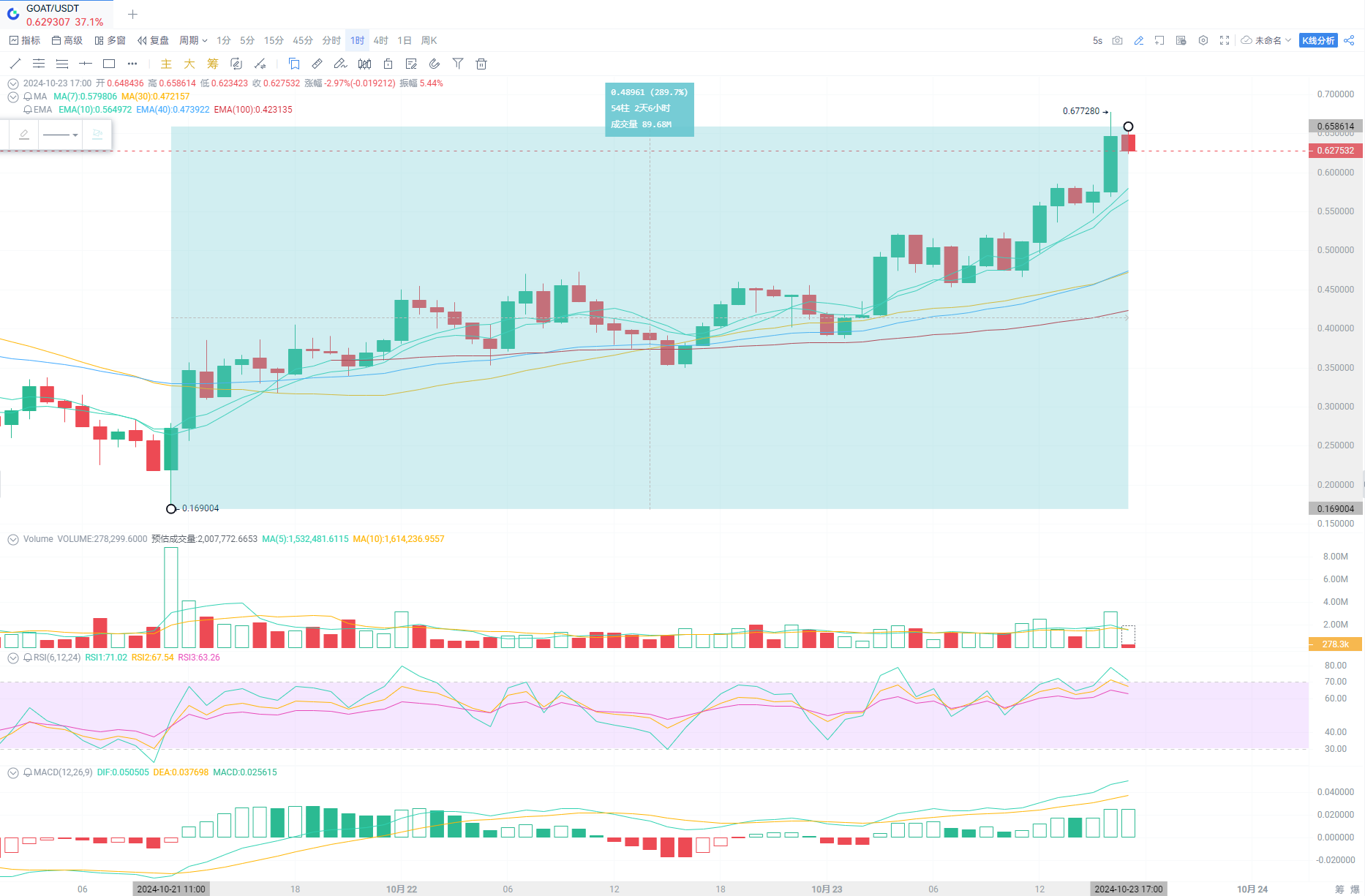Click the bullet comment disable icon
The image size is (1365, 896).
click(x=1181, y=40)
